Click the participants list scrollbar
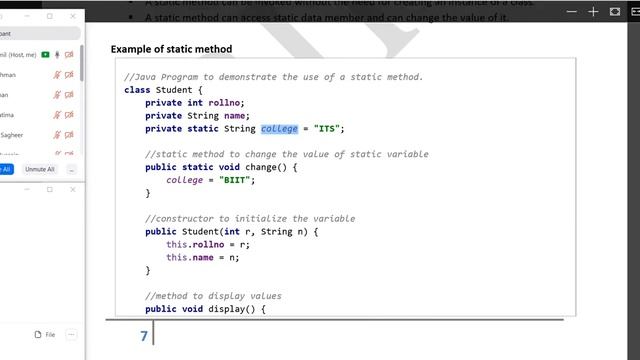640x360 pixels. [x=82, y=63]
